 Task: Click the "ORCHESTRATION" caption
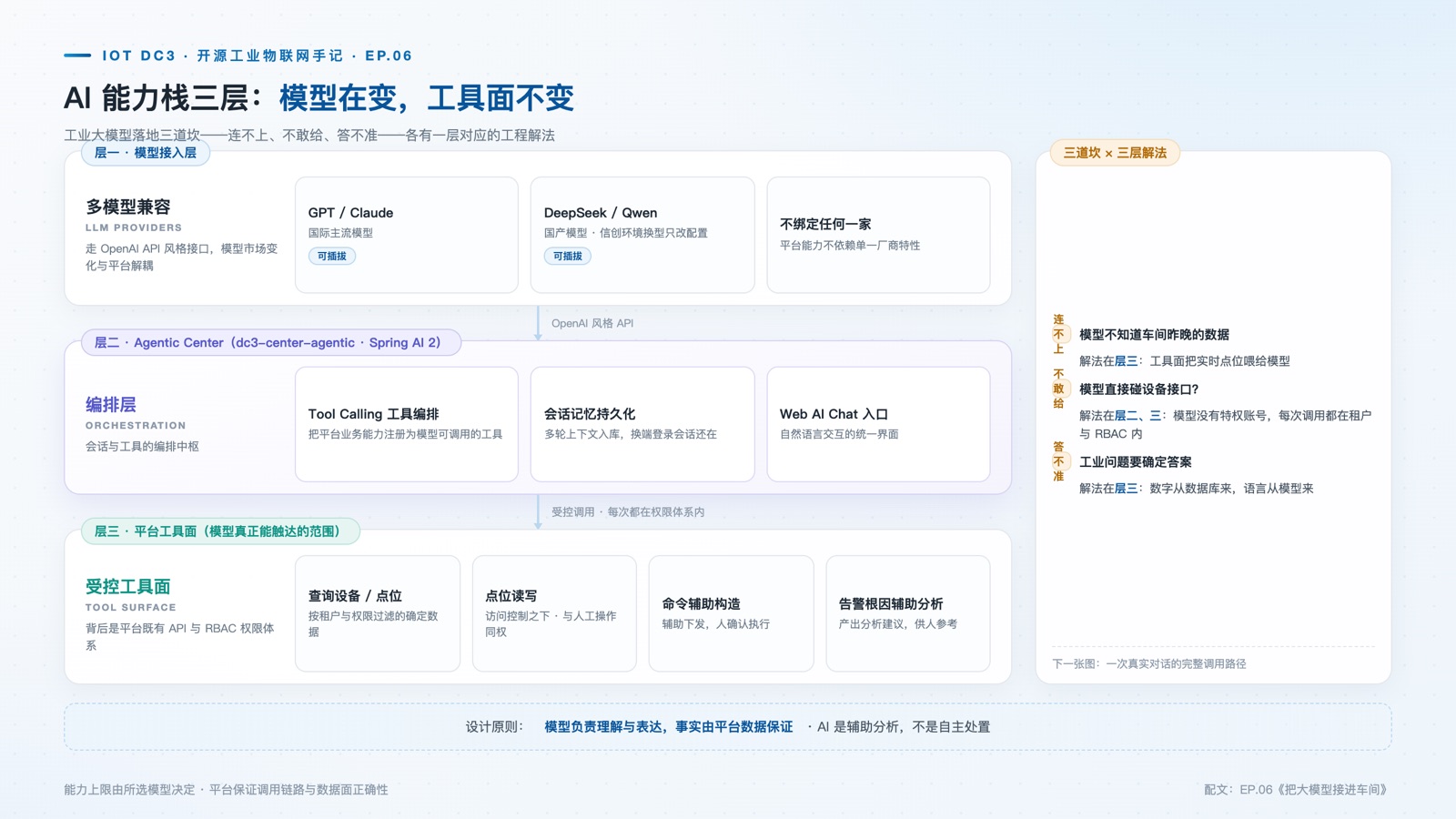click(136, 425)
